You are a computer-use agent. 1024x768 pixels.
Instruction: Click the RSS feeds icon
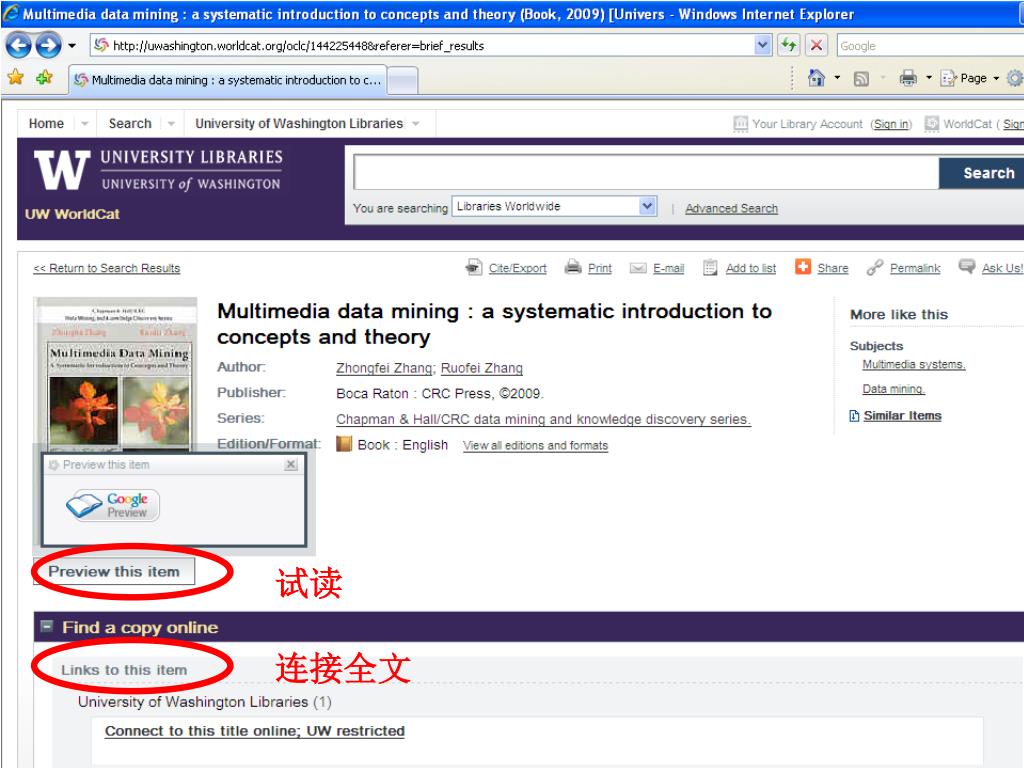pyautogui.click(x=861, y=79)
